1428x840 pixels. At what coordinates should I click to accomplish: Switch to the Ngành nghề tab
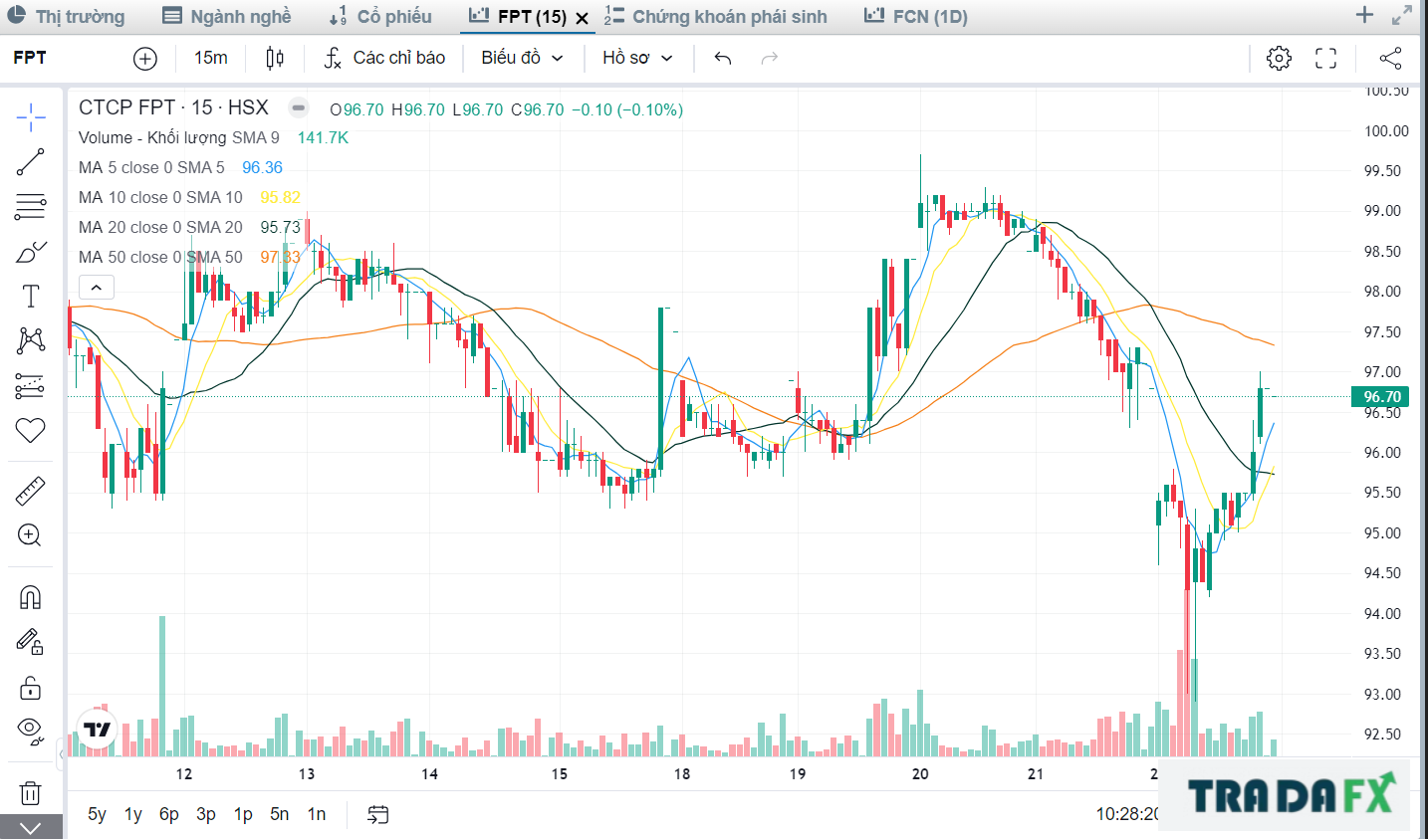227,16
